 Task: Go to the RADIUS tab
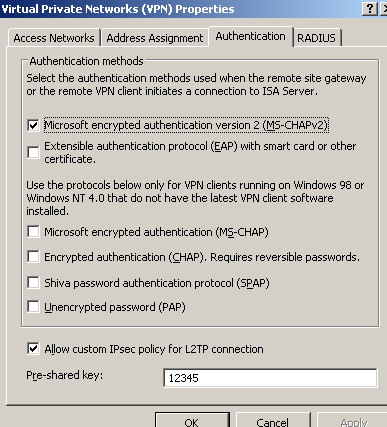[316, 38]
